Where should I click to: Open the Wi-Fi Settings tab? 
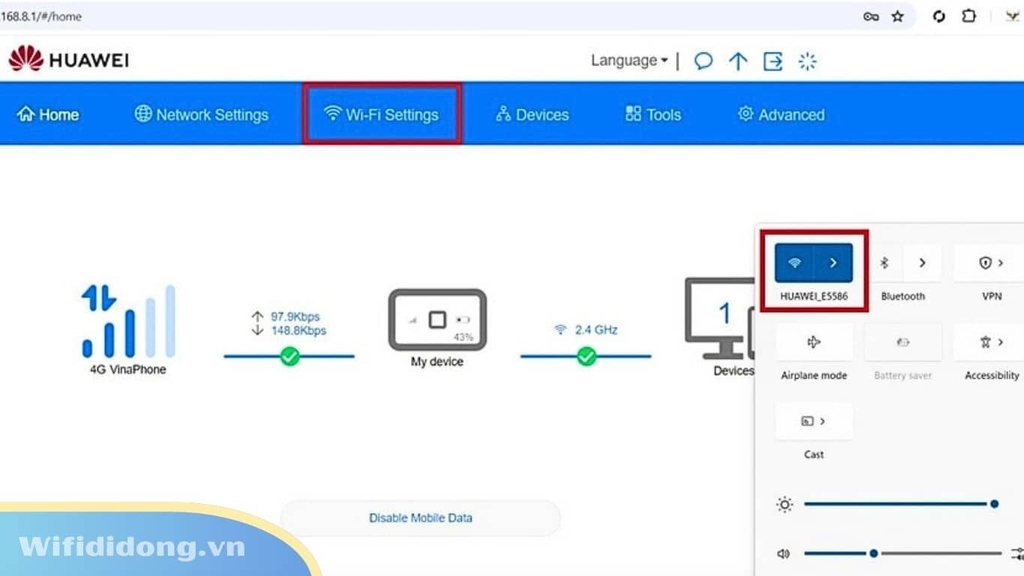tap(381, 113)
